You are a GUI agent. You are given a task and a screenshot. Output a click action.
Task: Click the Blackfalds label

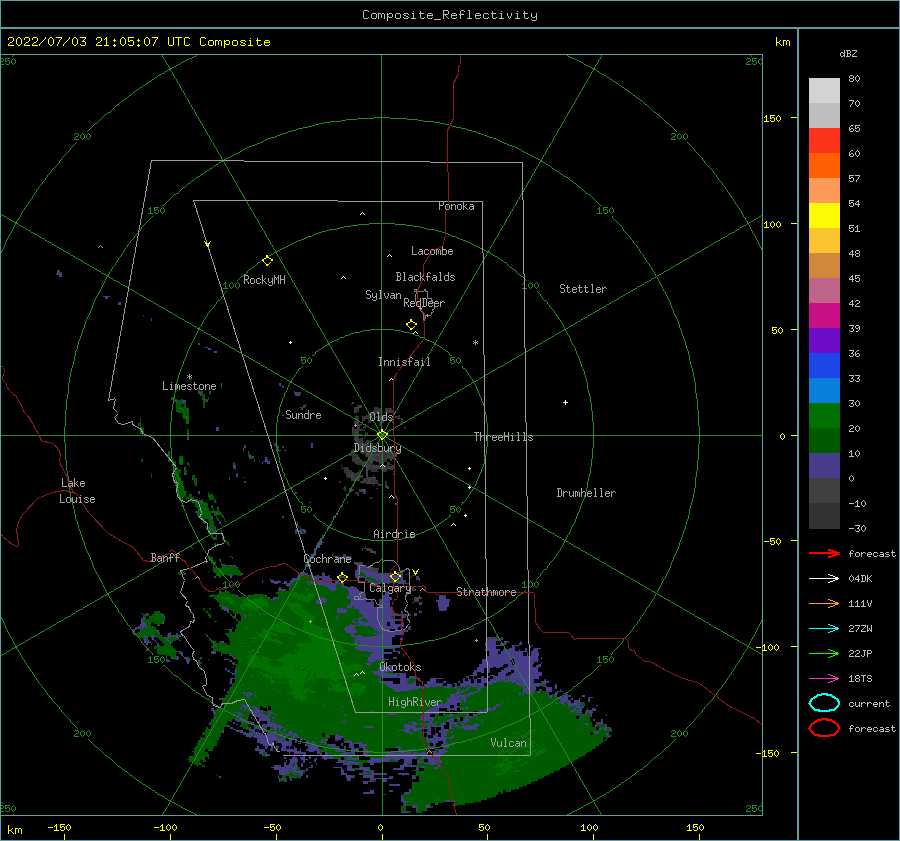425,277
